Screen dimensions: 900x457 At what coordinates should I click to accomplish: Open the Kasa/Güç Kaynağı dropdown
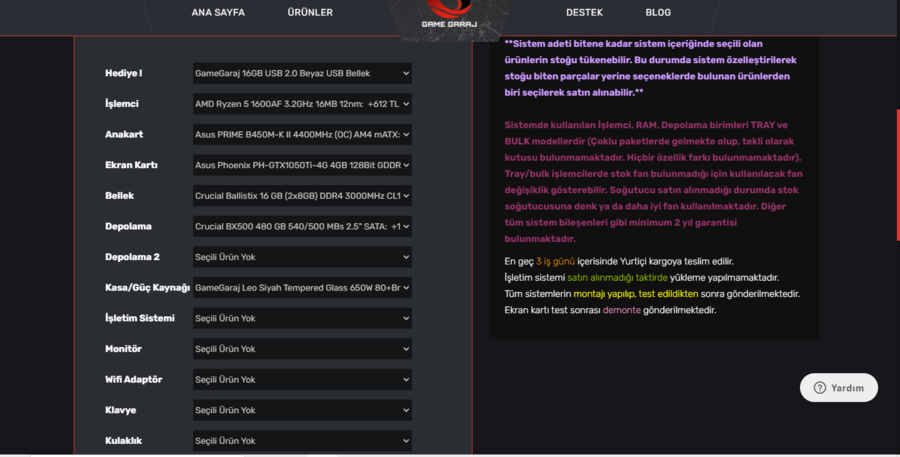302,288
